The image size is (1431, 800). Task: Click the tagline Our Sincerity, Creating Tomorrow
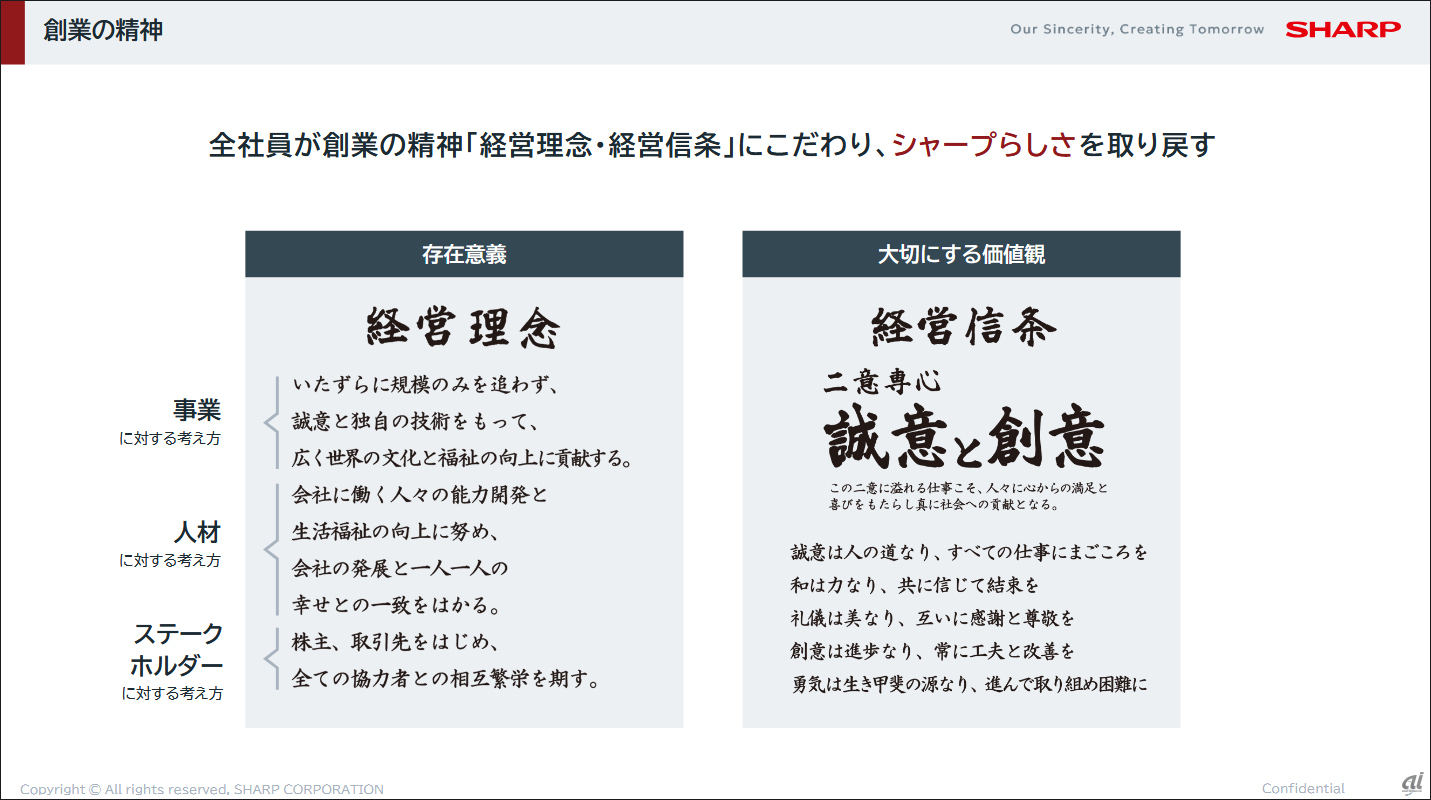(1137, 30)
